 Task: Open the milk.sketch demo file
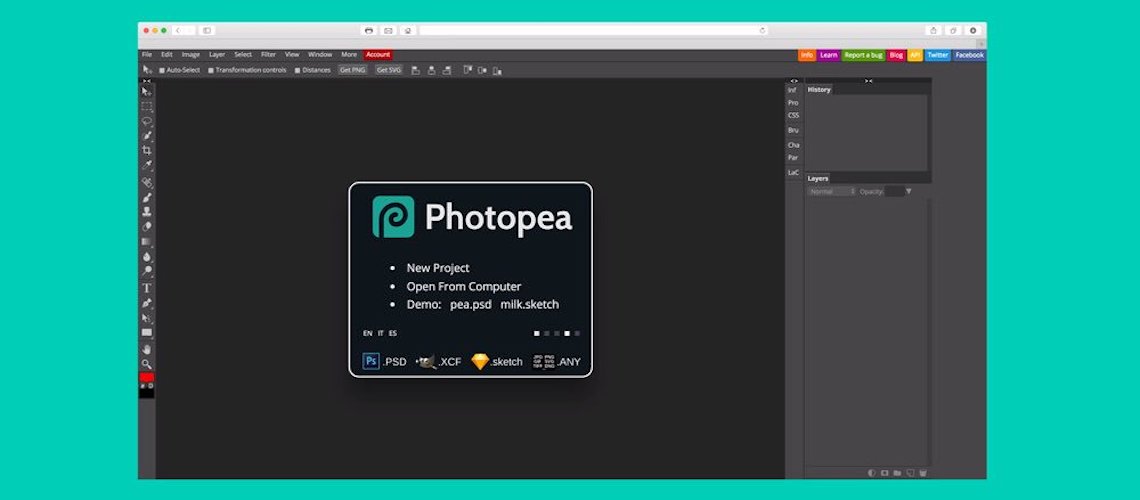529,305
